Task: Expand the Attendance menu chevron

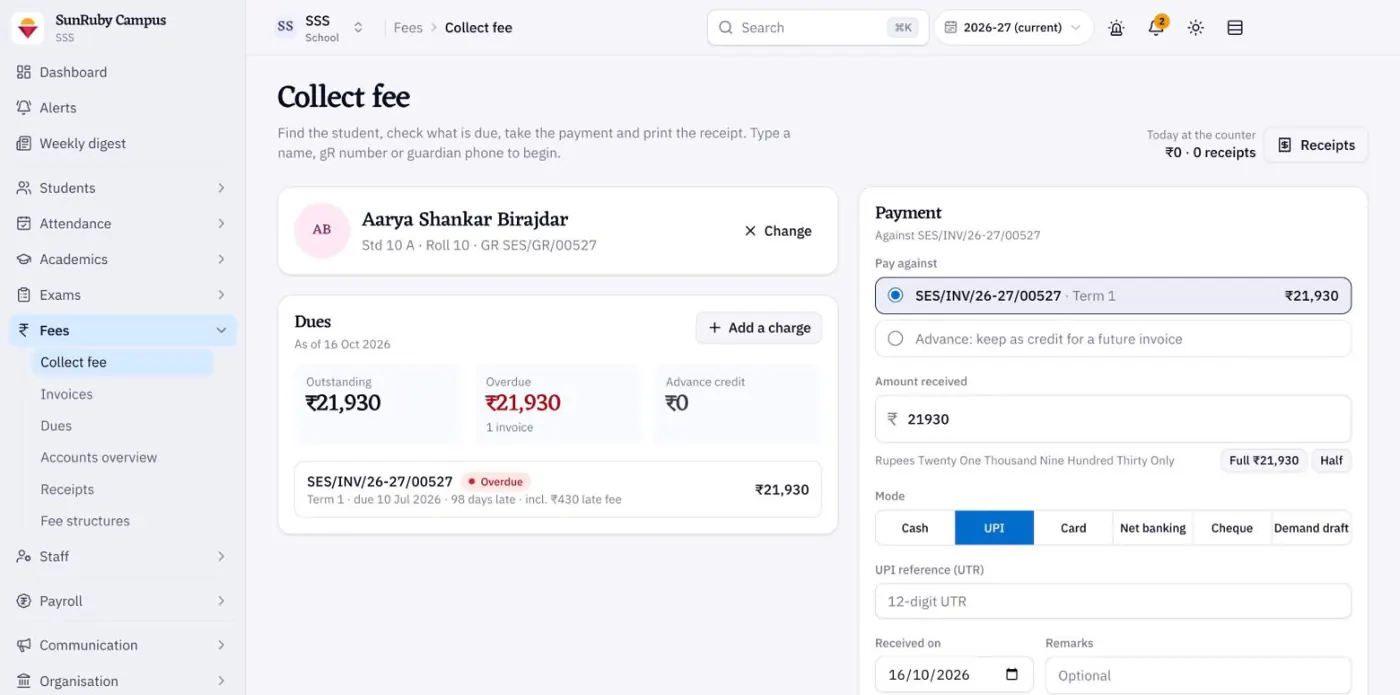Action: click(x=221, y=224)
